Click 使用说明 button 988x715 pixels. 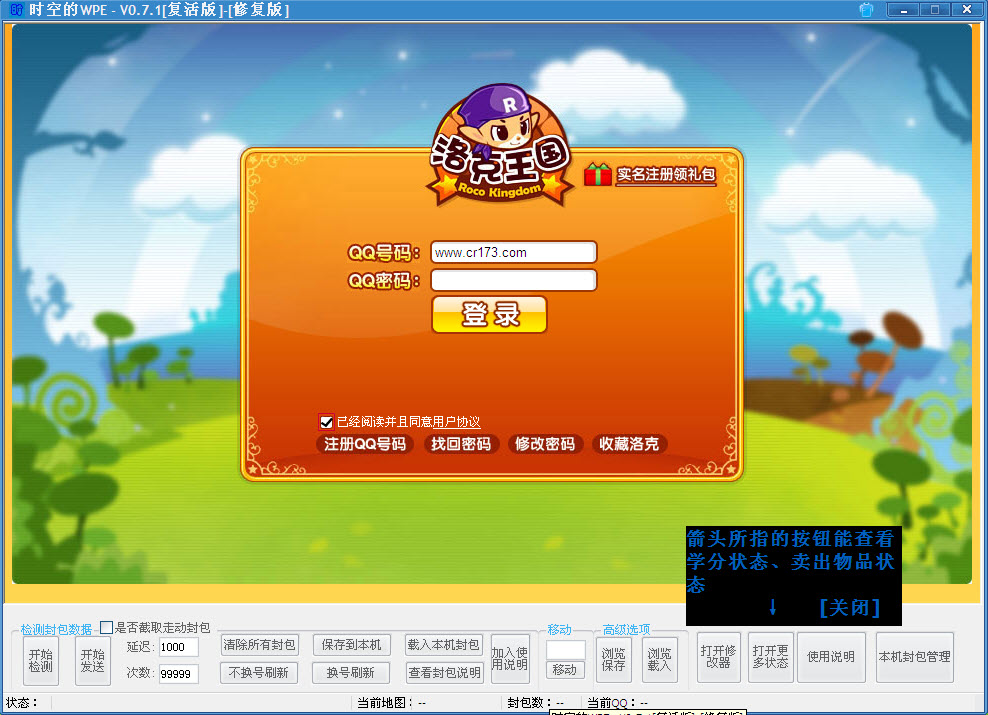(x=831, y=657)
